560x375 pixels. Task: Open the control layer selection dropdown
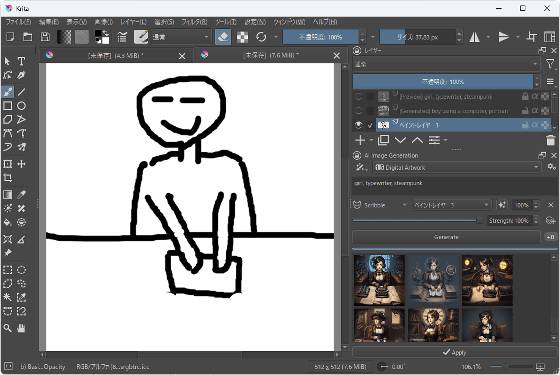[x=451, y=205]
